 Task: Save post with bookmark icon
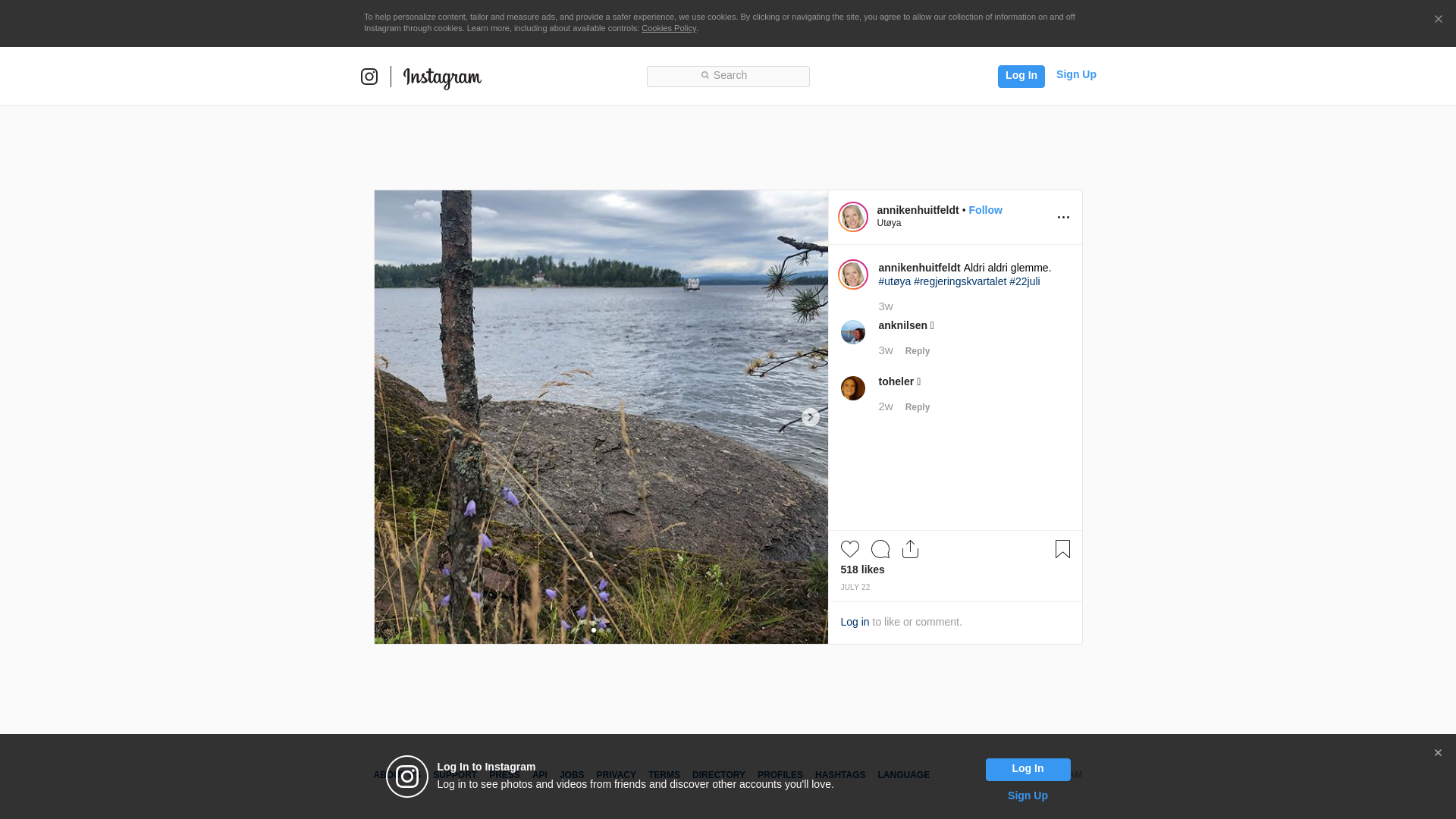1062,549
